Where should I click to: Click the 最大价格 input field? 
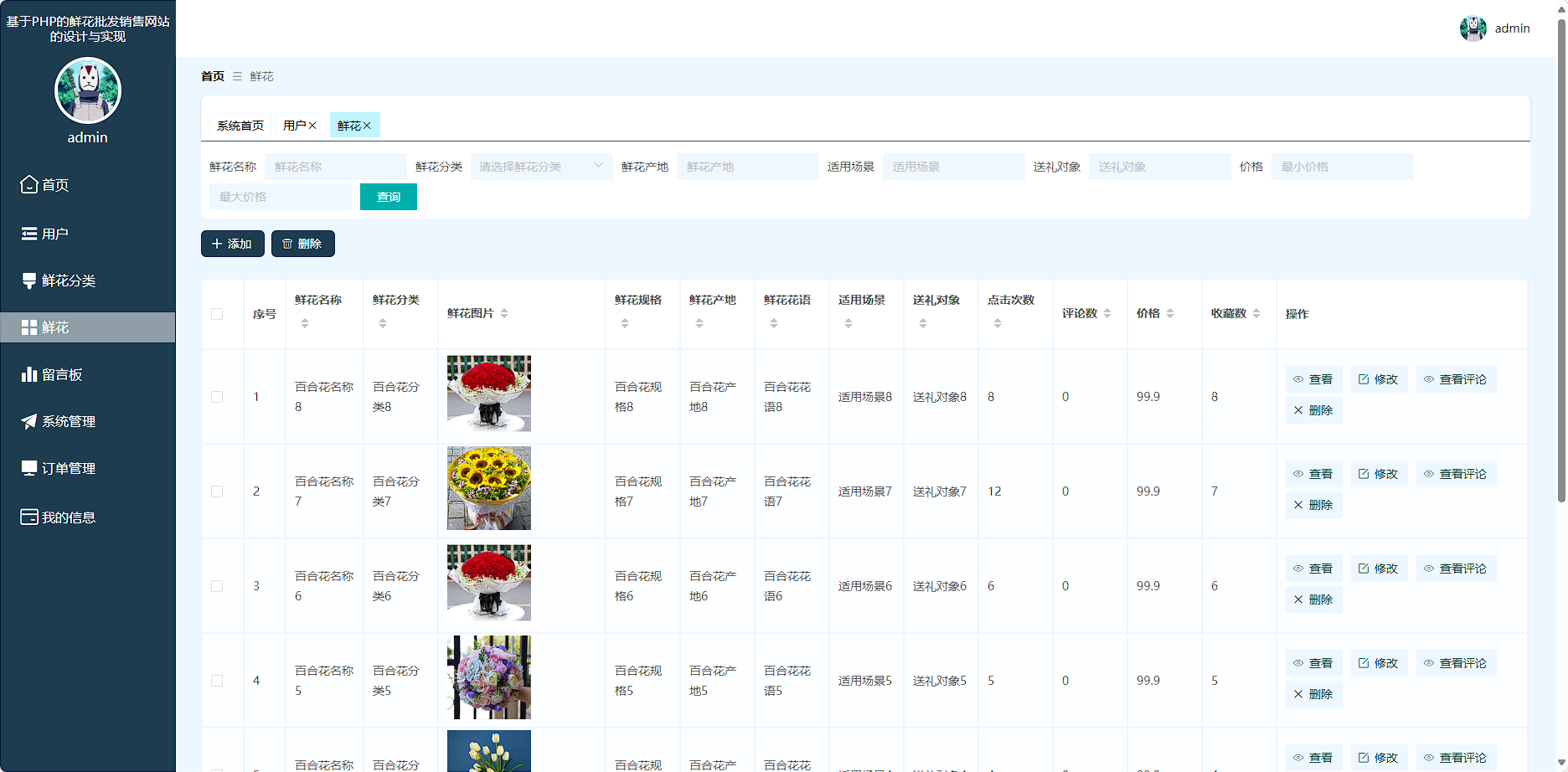coord(281,197)
